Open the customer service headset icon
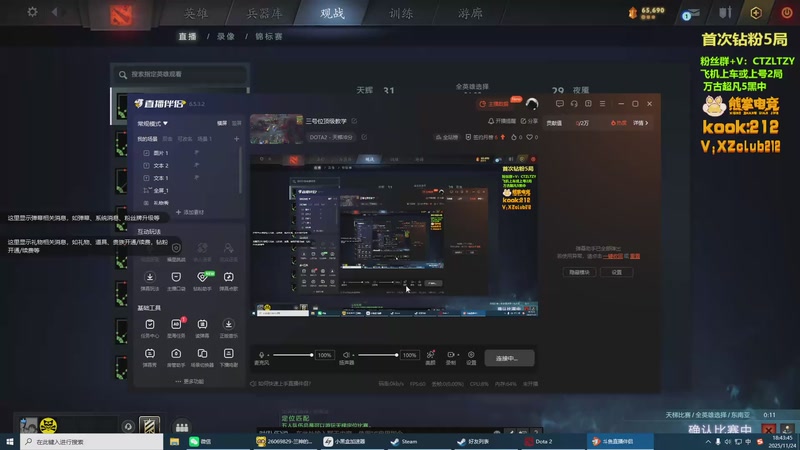This screenshot has height=450, width=800. pyautogui.click(x=574, y=104)
